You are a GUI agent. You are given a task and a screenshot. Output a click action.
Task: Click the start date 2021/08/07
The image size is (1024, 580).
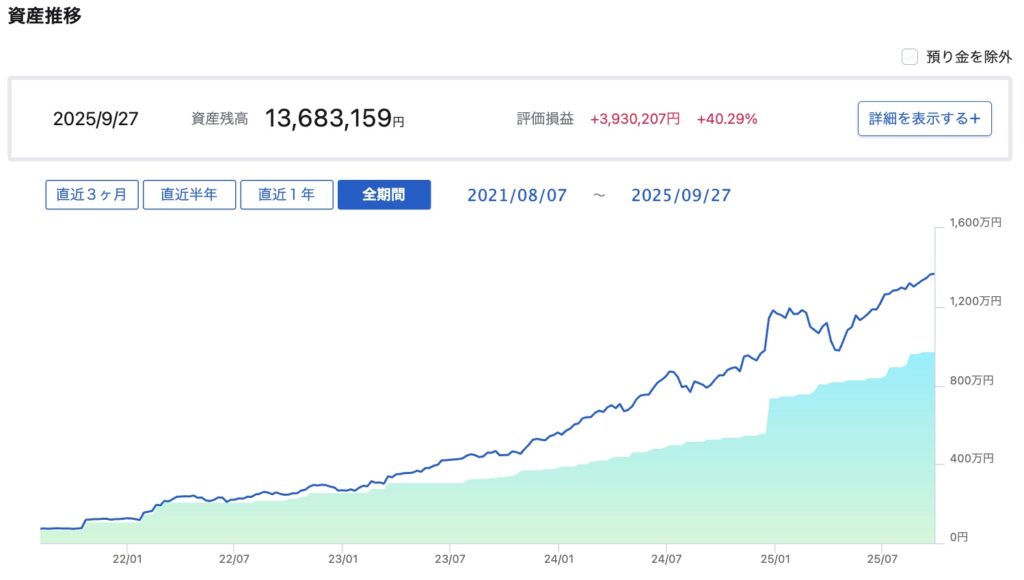click(x=517, y=195)
